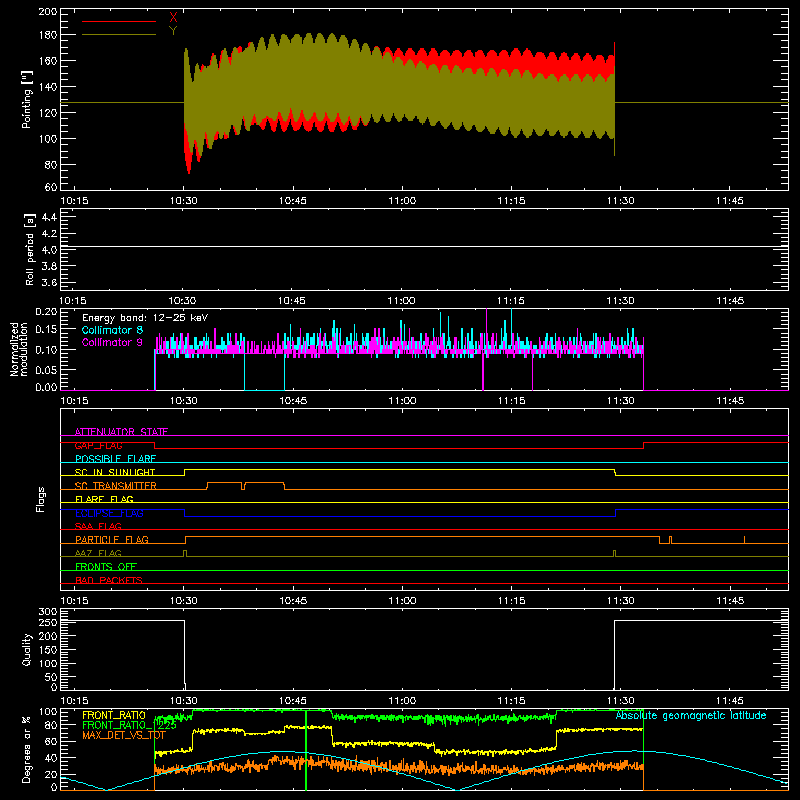Viewport: 800px width, 800px height.
Task: Select the GAP_FLAG label
Action: pos(98,445)
